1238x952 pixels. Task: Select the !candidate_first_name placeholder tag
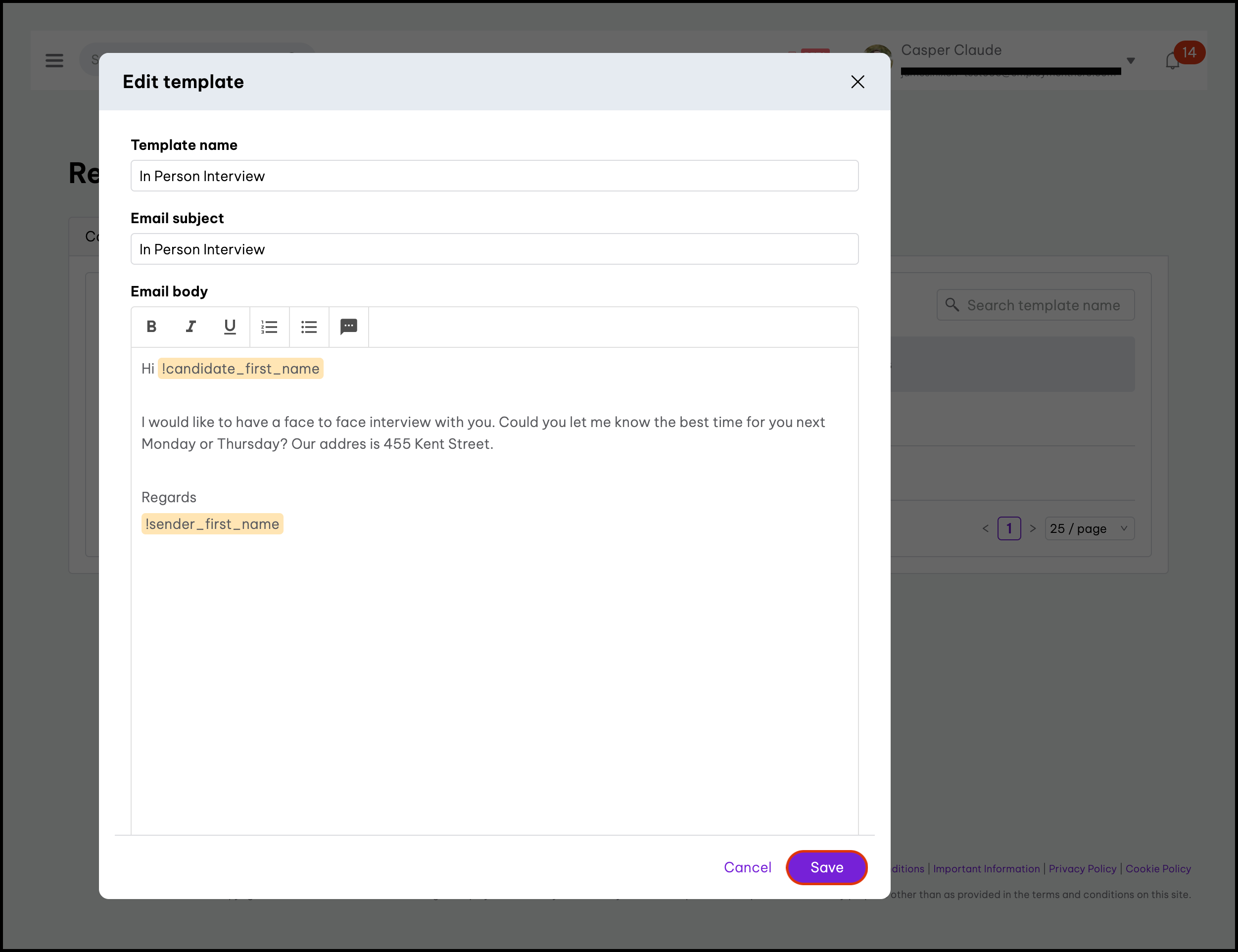coord(240,368)
